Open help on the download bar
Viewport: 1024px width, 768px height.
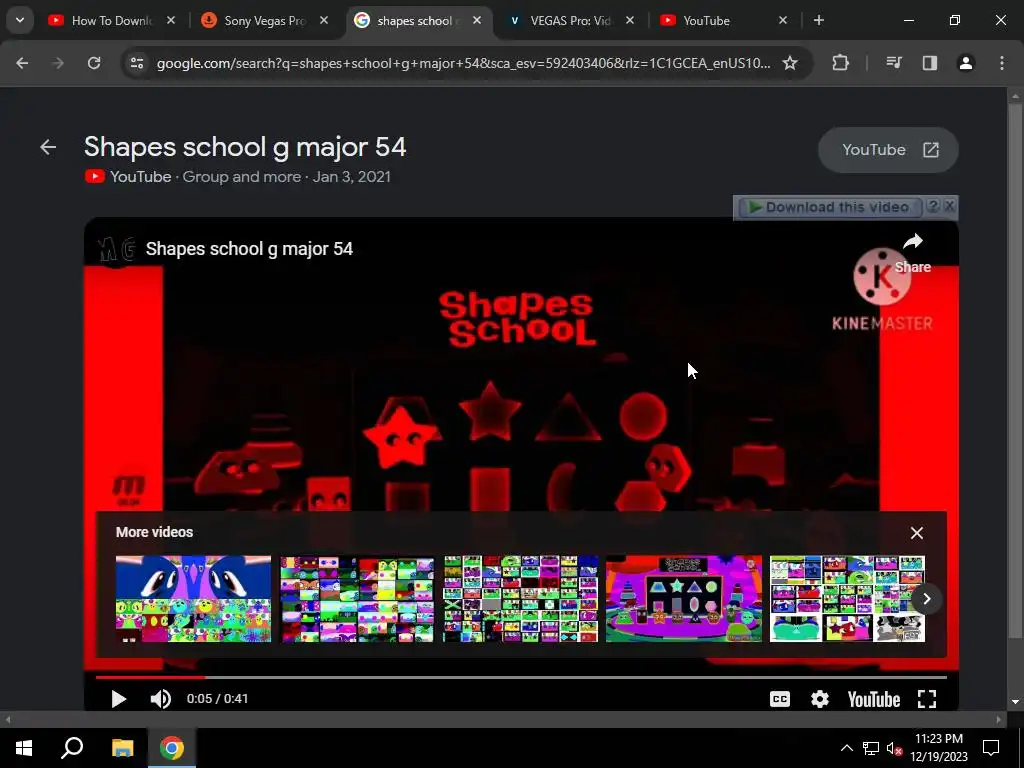pos(933,206)
